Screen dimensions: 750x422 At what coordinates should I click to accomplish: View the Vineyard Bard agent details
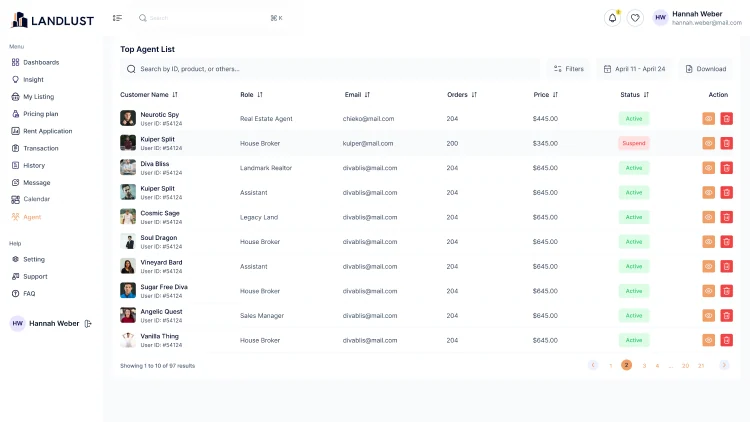[x=708, y=267]
